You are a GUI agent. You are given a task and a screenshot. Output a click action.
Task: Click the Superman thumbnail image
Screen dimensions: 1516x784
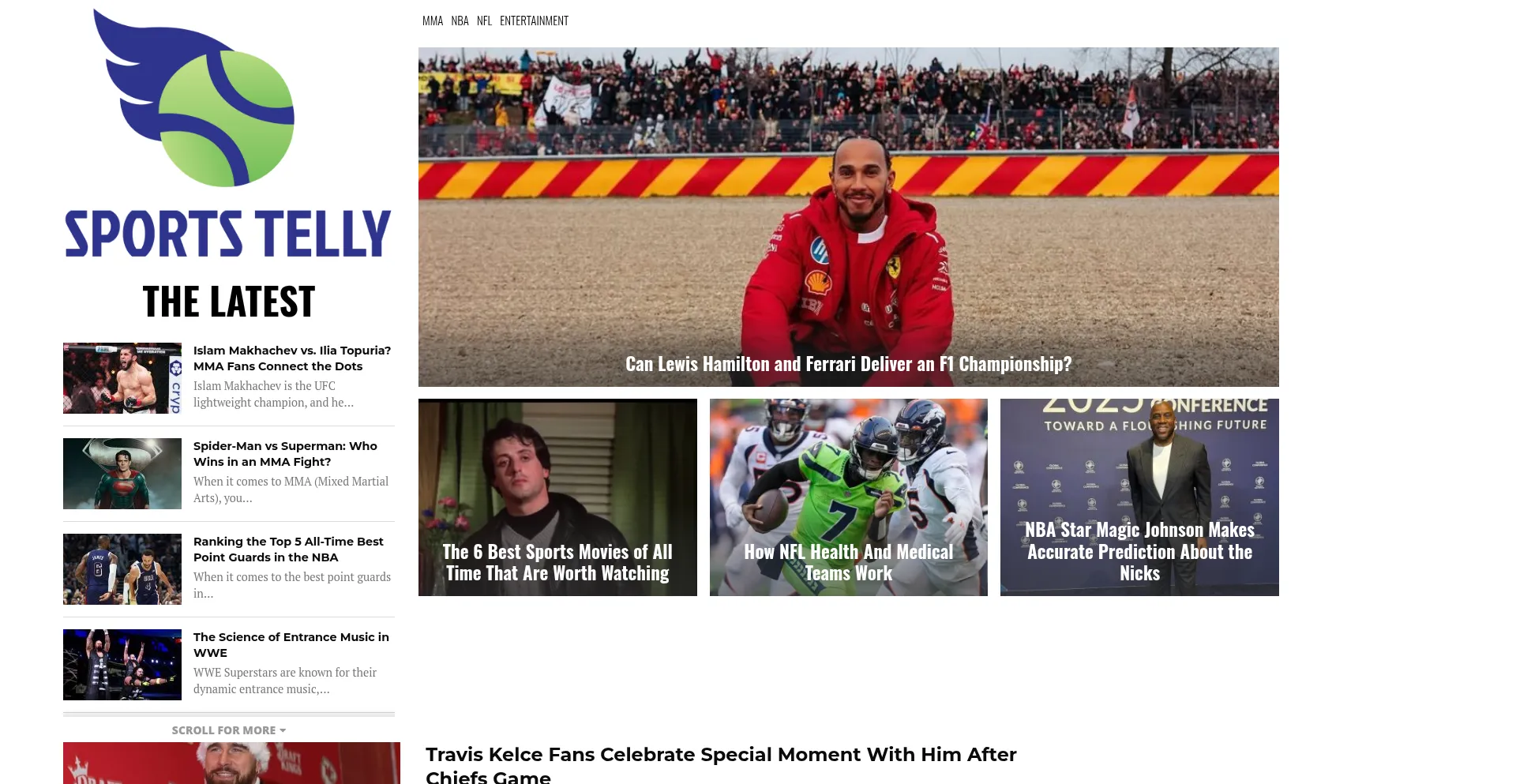click(122, 474)
